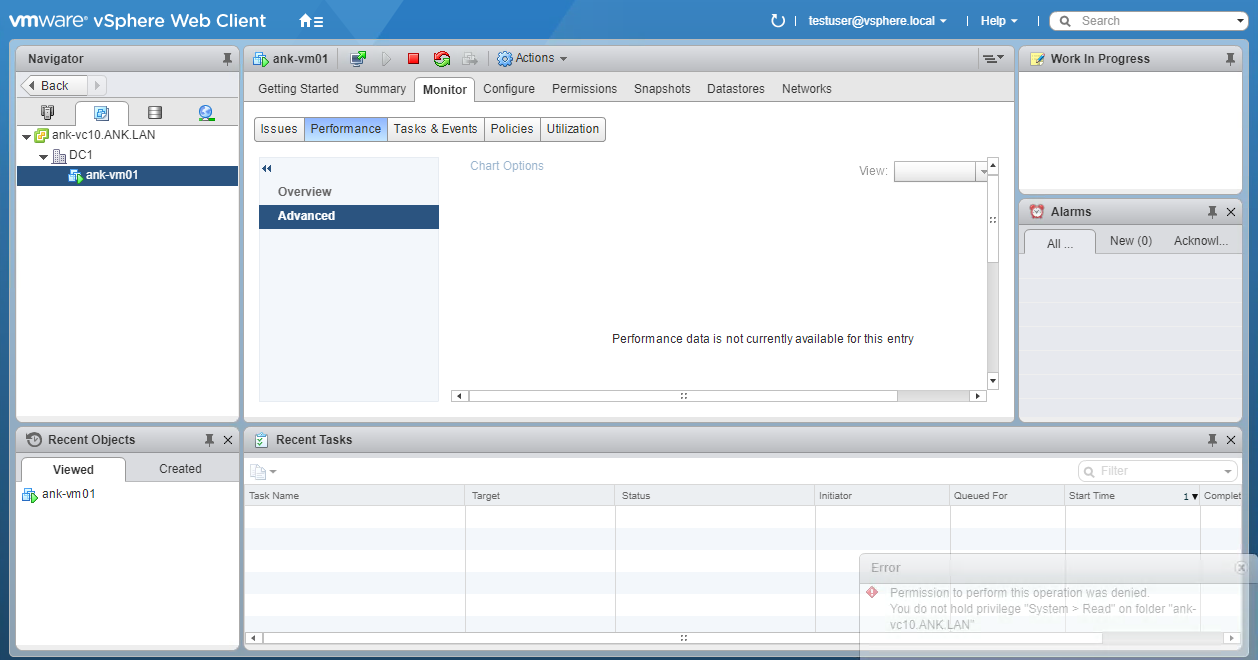
Task: Switch to the Created tab in Recent Objects
Action: (x=180, y=469)
